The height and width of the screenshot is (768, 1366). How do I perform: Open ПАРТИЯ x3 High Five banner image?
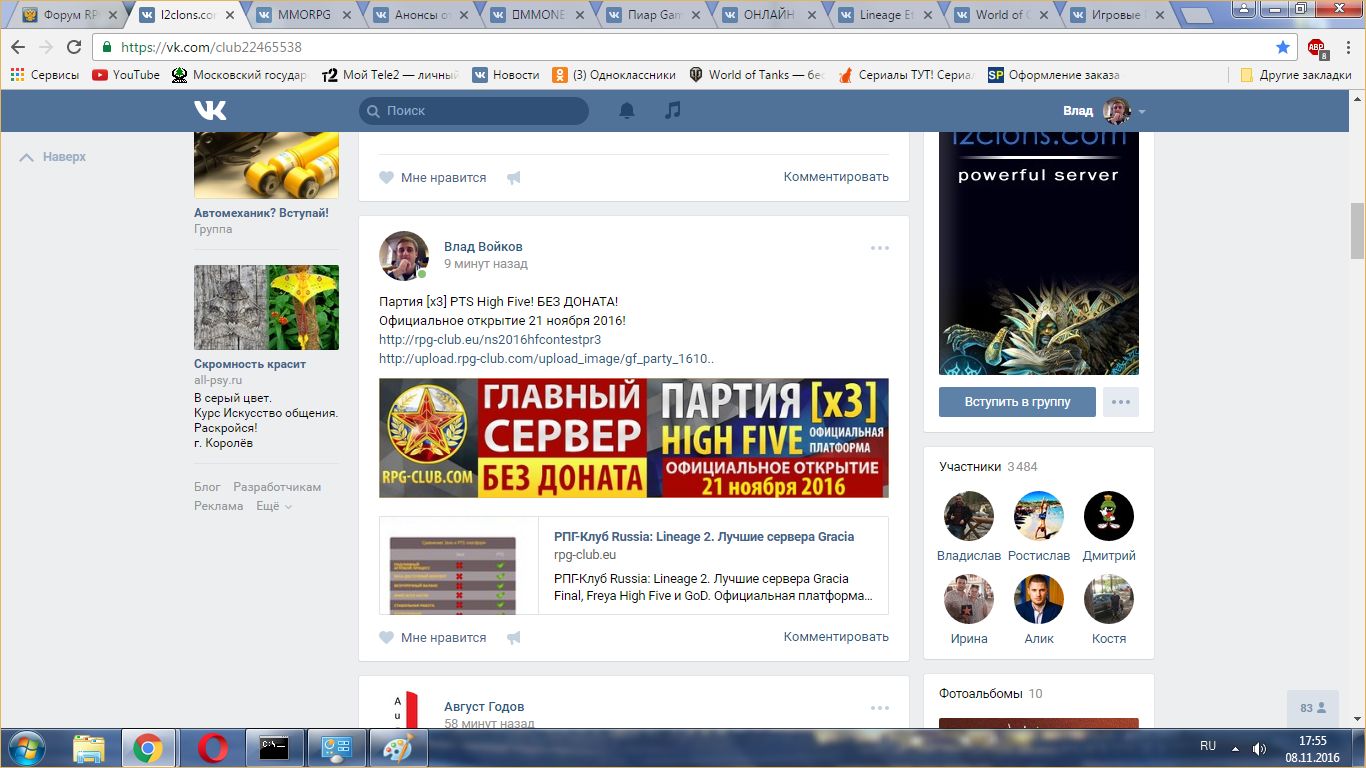[x=634, y=438]
